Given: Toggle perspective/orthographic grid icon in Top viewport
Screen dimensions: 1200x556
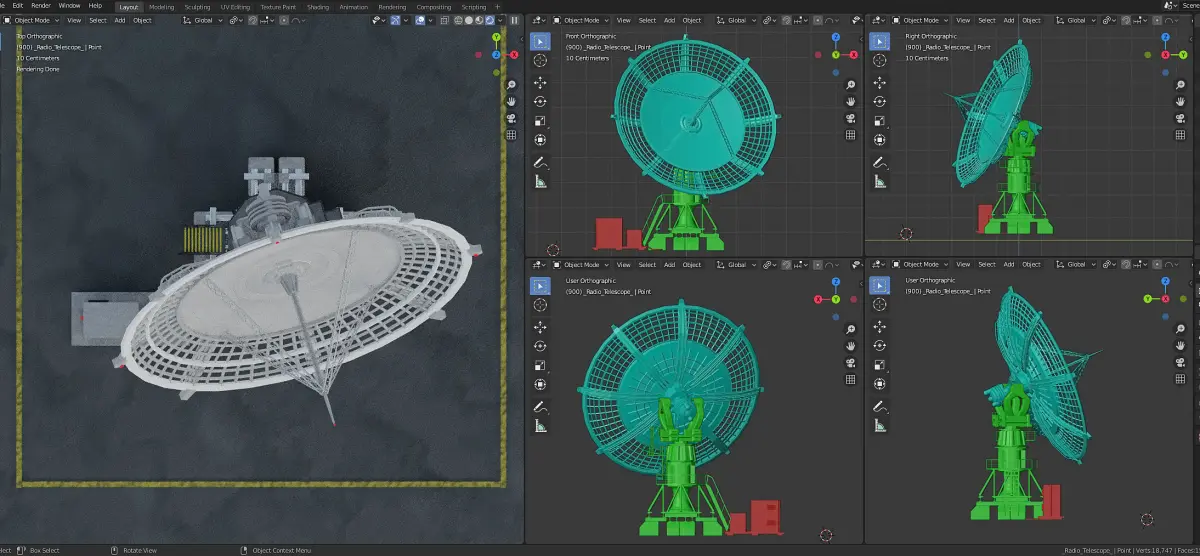Looking at the screenshot, I should click(511, 134).
